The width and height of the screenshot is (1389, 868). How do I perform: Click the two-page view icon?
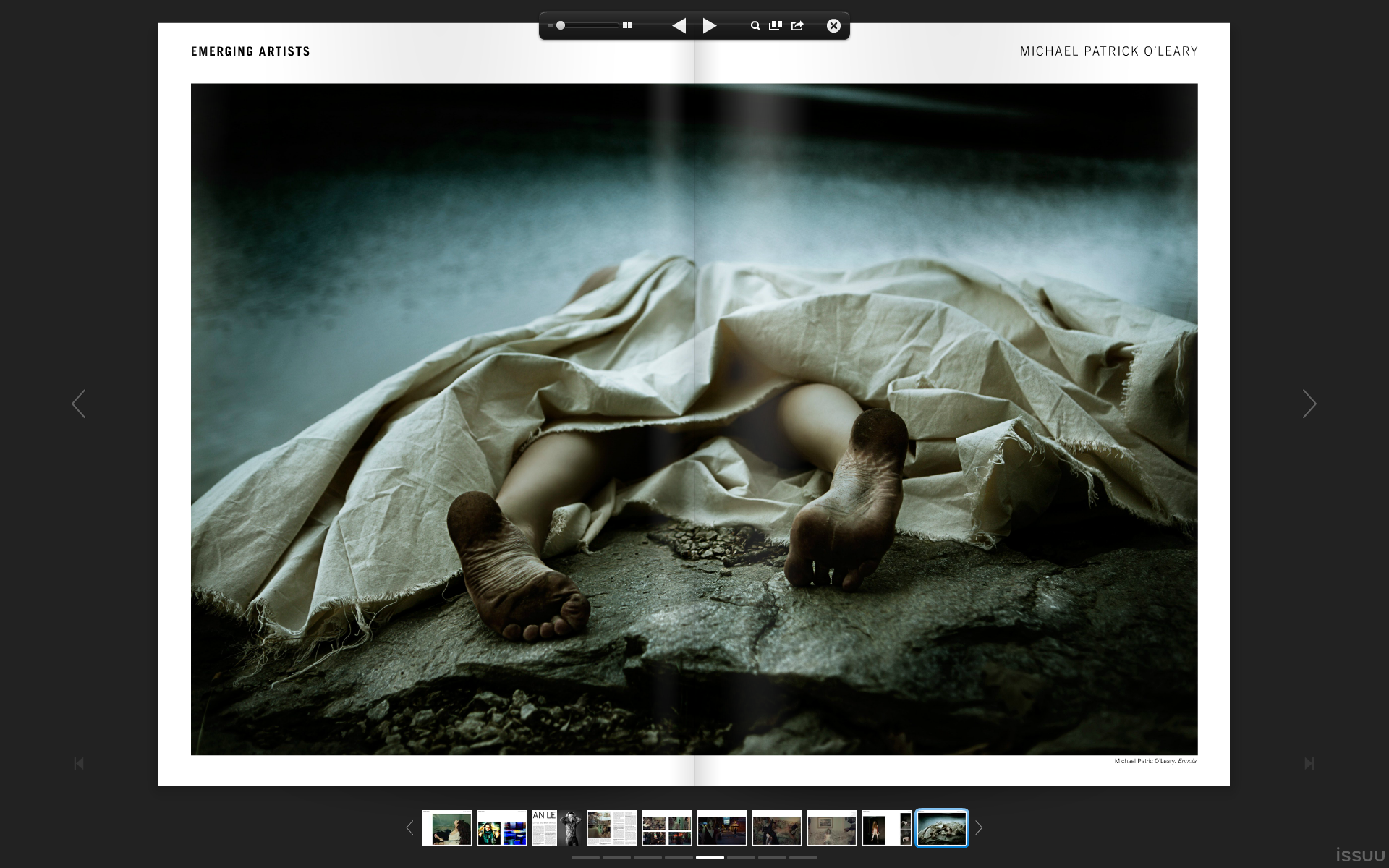coord(627,25)
